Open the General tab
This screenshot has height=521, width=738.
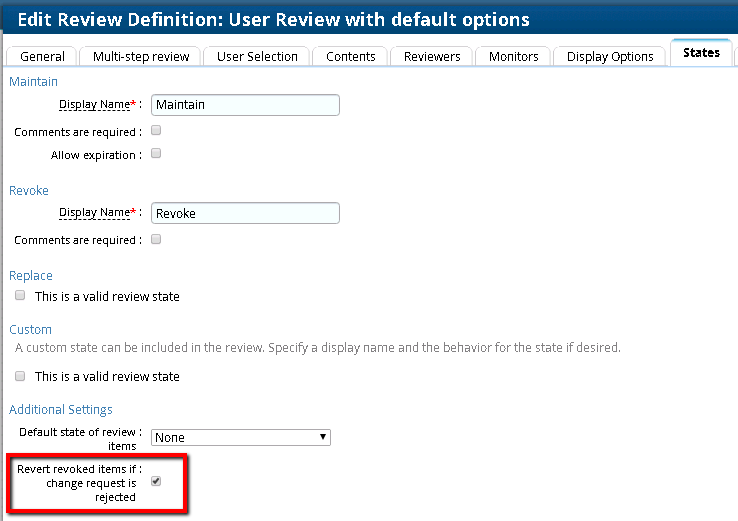pyautogui.click(x=42, y=57)
